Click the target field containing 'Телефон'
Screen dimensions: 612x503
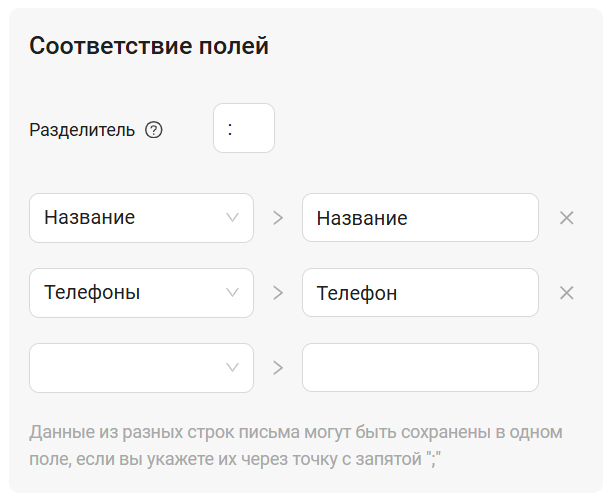pos(420,293)
